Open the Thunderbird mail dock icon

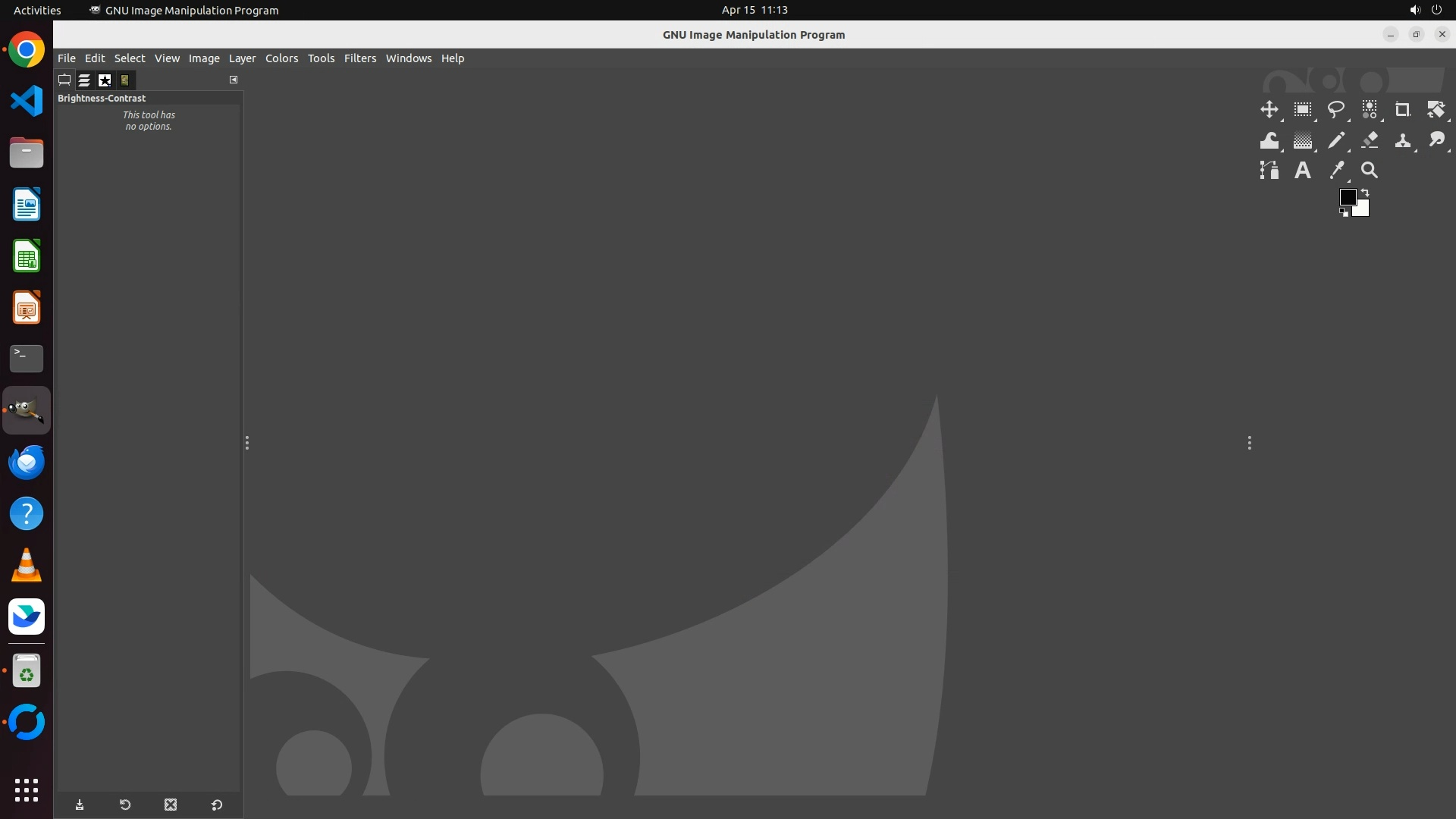click(27, 462)
